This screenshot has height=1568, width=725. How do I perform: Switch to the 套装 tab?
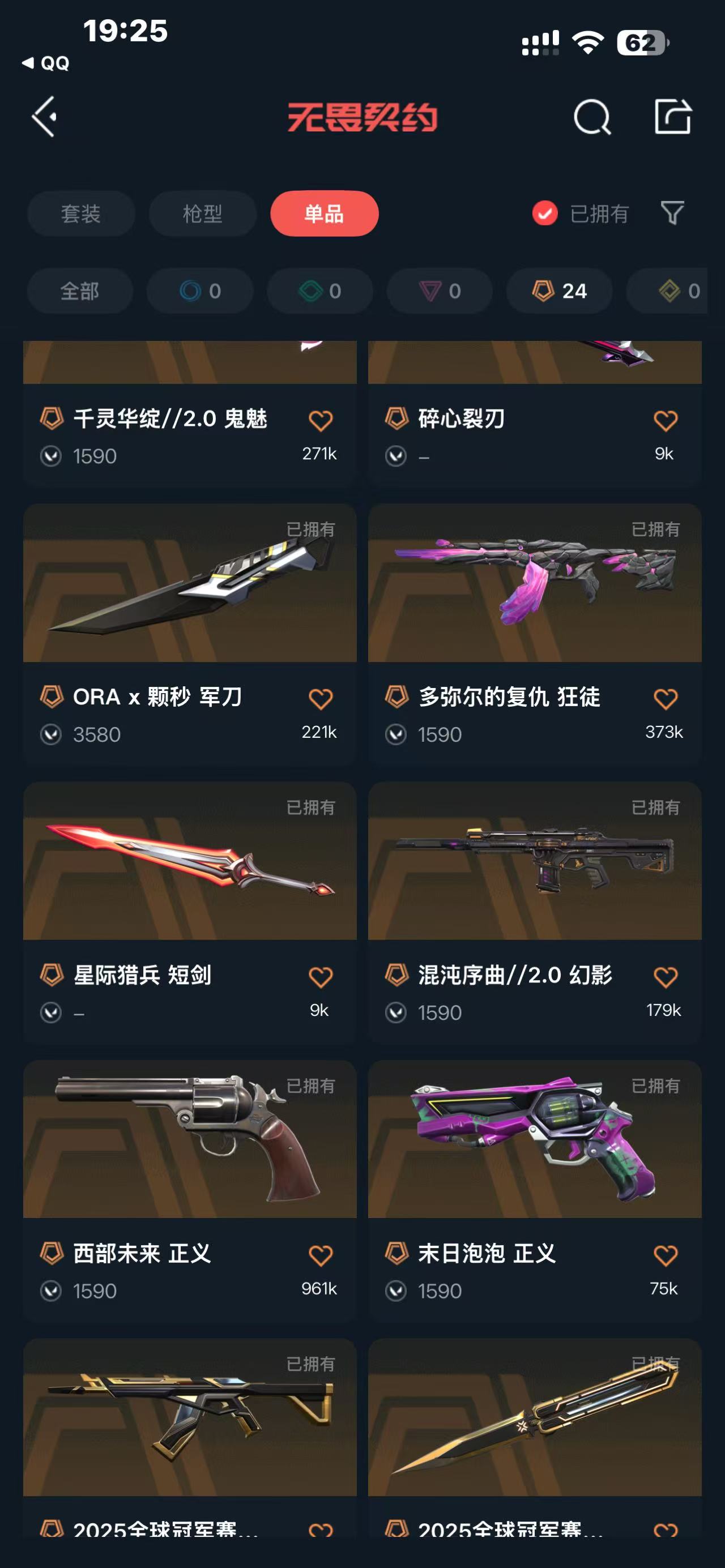81,213
